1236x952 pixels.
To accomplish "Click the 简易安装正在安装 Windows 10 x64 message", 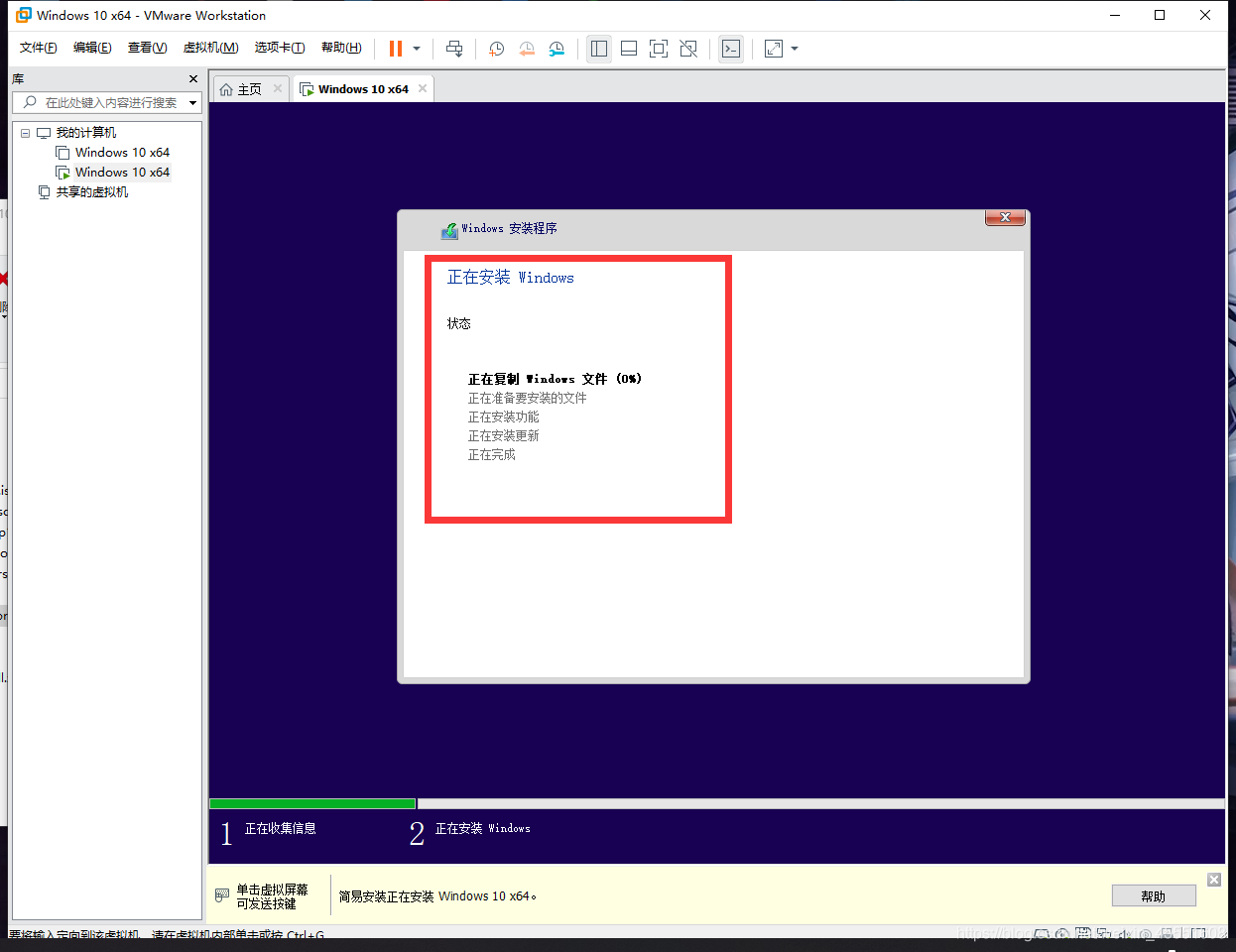I will (437, 896).
